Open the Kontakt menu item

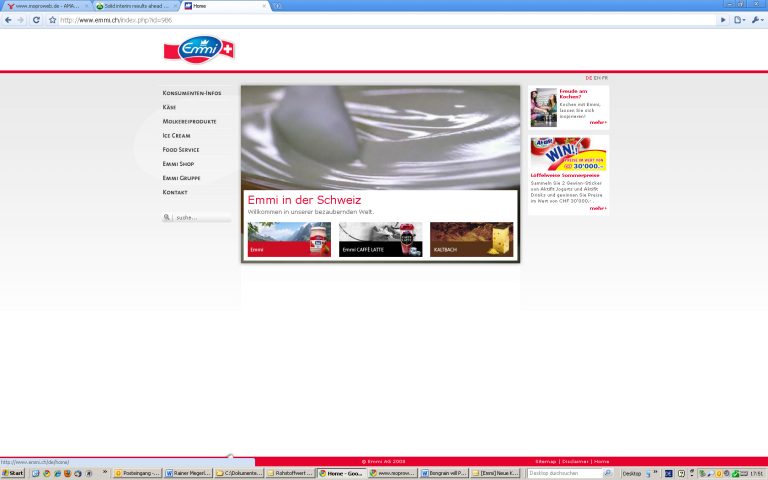coord(175,192)
